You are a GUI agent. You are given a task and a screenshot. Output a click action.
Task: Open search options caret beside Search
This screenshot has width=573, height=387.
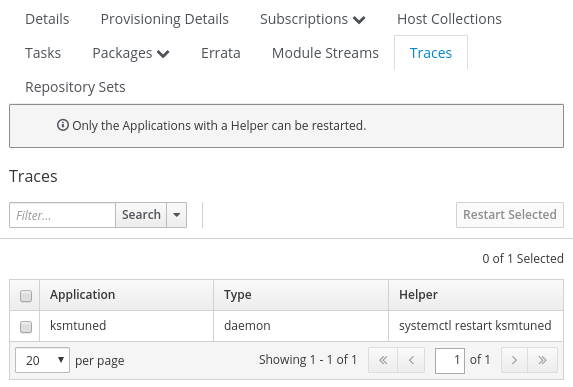click(177, 215)
